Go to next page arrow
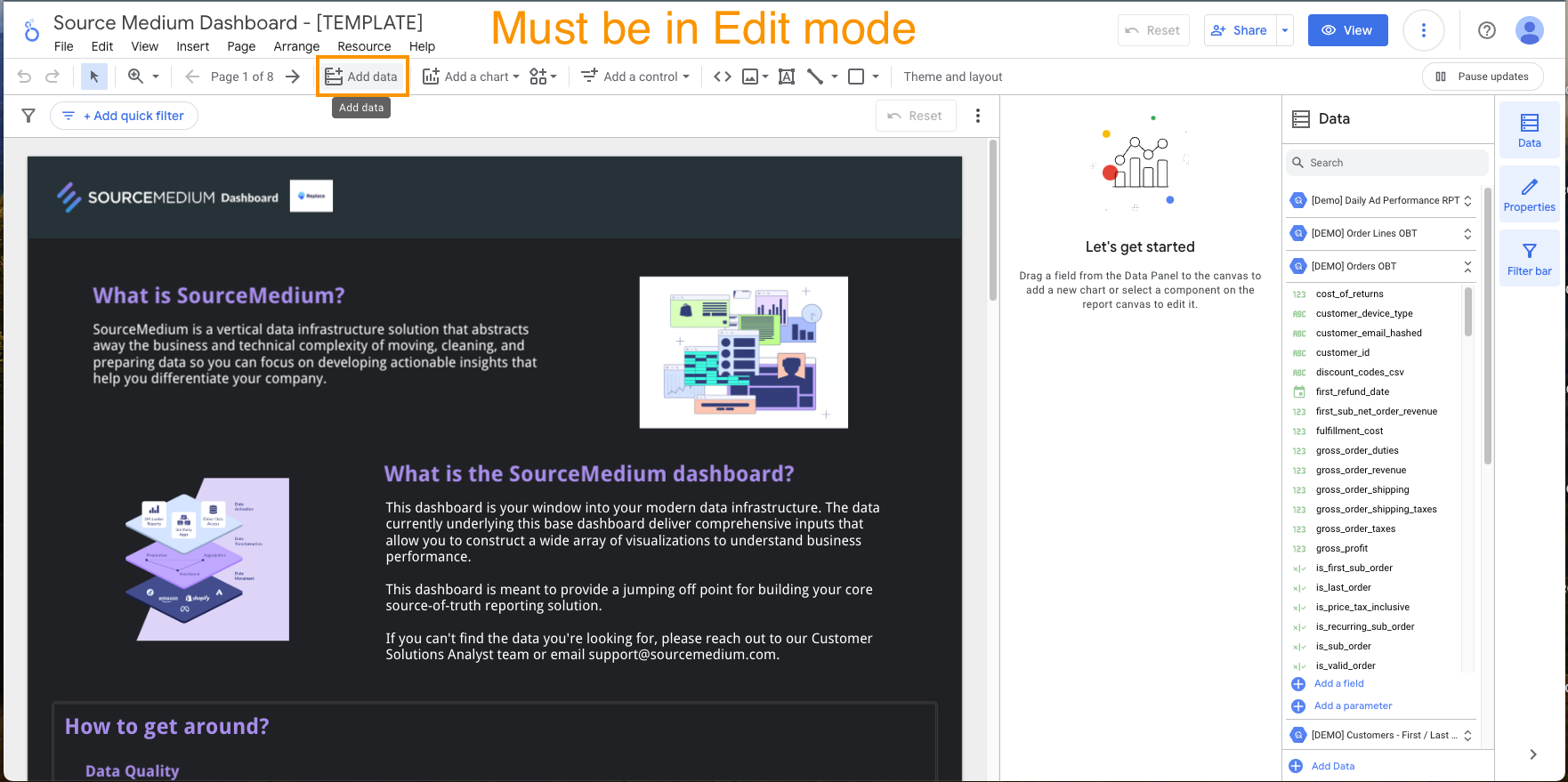The image size is (1568, 782). (293, 77)
